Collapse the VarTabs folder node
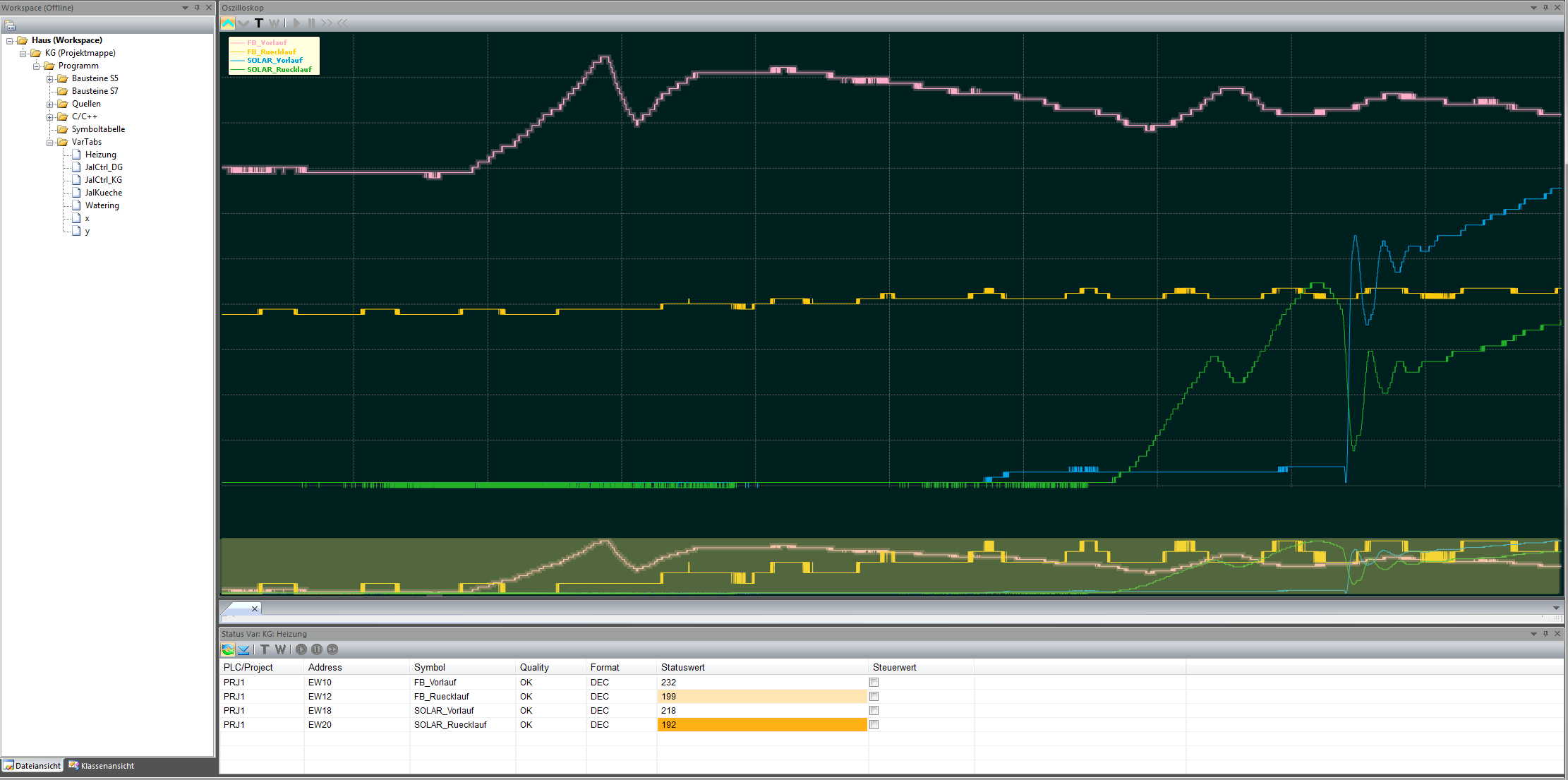This screenshot has width=1568, height=780. click(50, 143)
